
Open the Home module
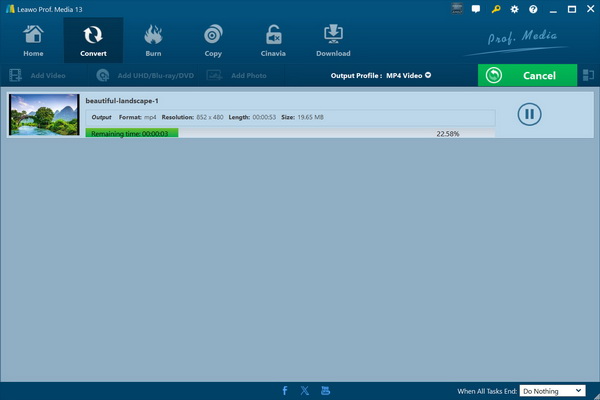33,41
